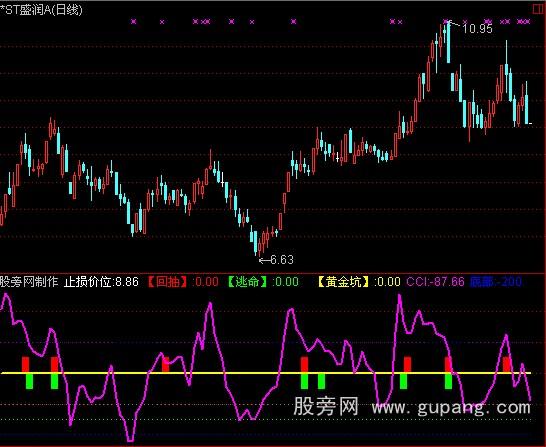
Task: Select the 股旁网制作 indicator name
Action: click(x=29, y=282)
